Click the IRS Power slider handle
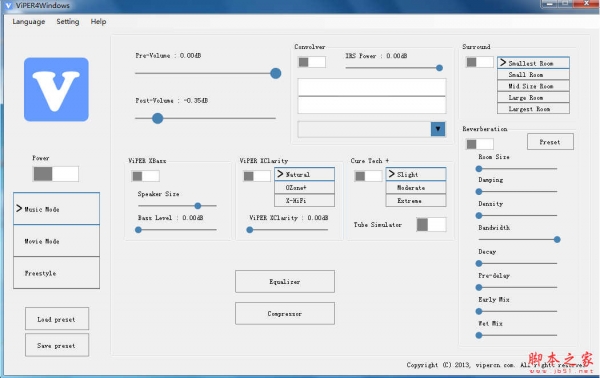The width and height of the screenshot is (600, 378). (x=439, y=68)
